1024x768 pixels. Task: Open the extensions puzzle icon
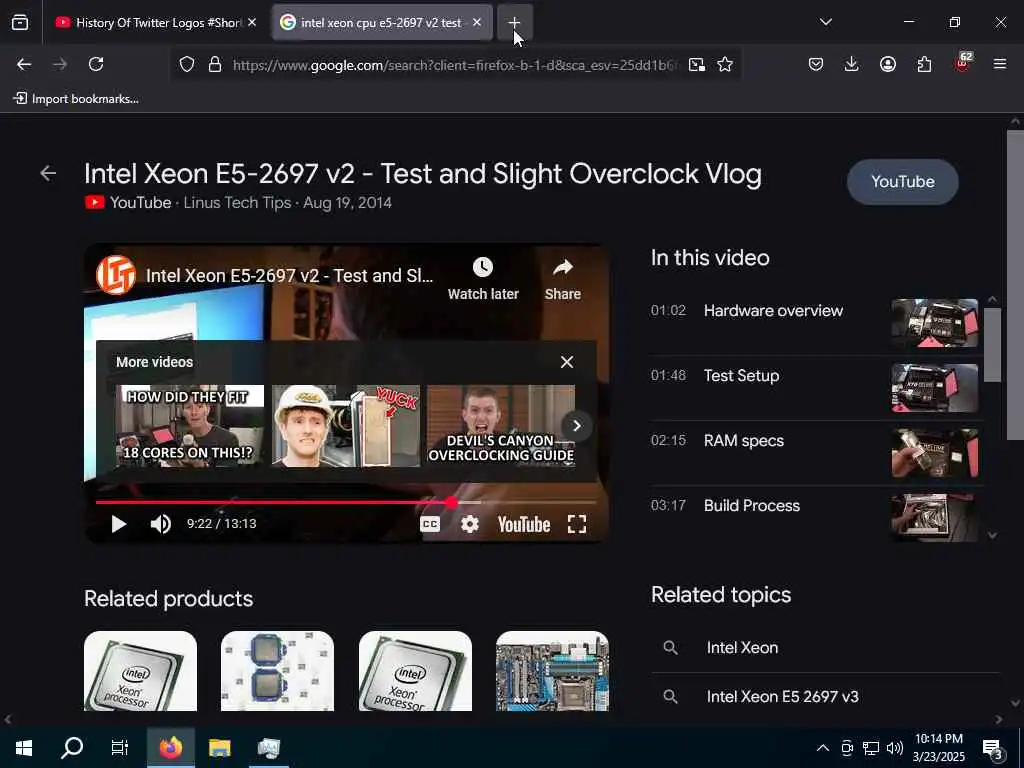click(924, 64)
